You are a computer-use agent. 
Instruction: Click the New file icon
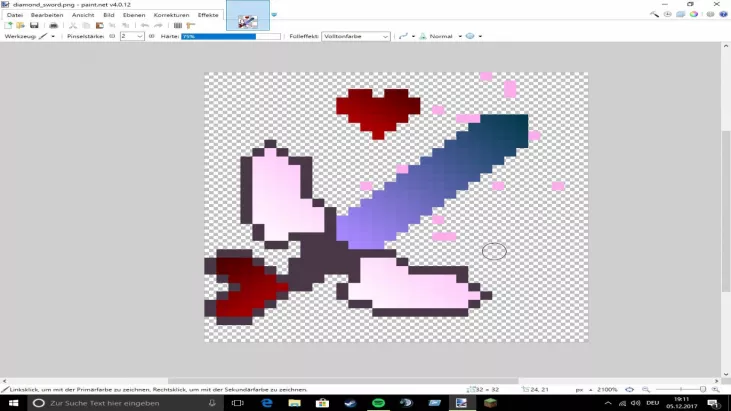click(x=8, y=25)
